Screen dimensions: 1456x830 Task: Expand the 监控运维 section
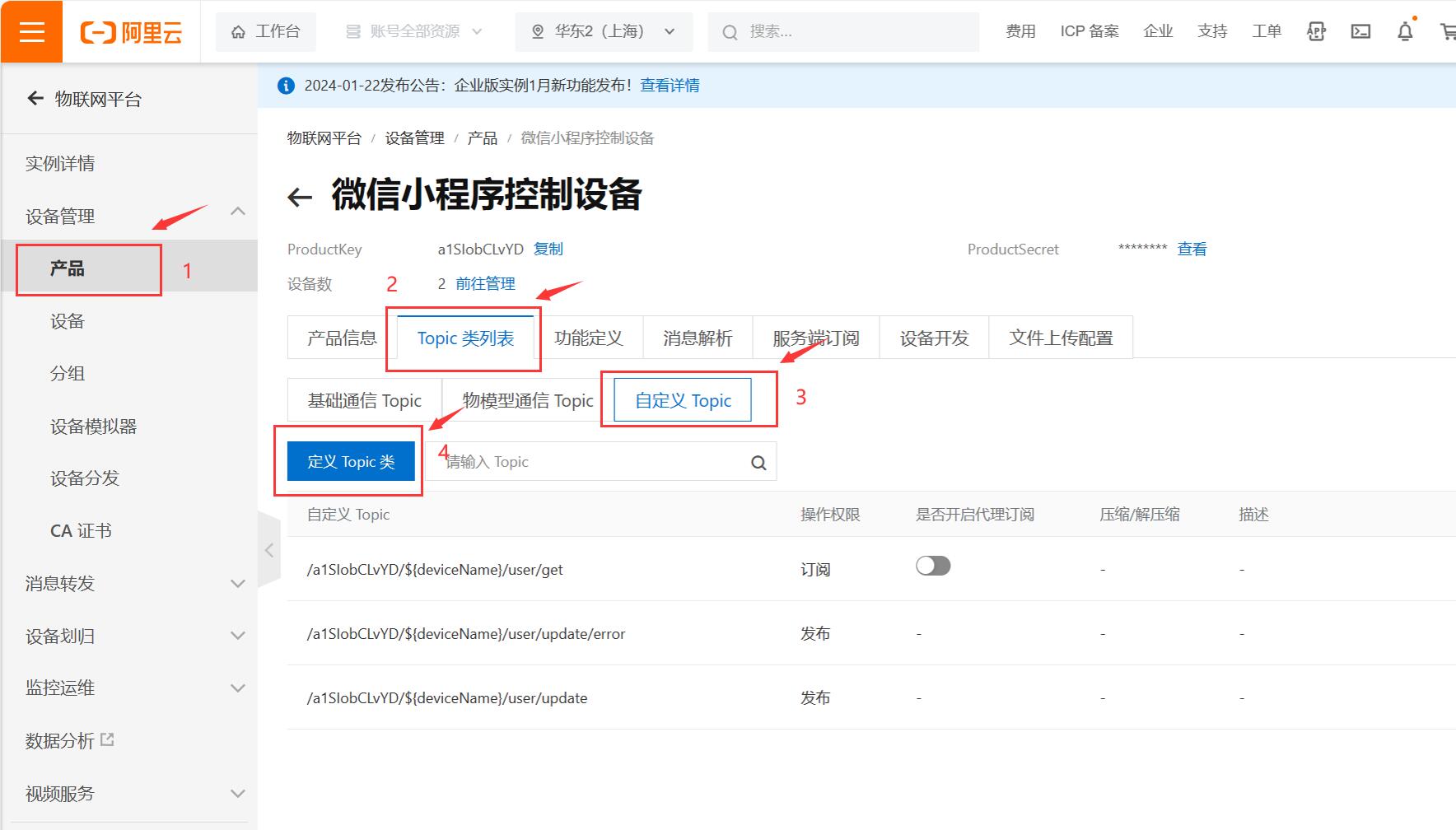(x=238, y=688)
